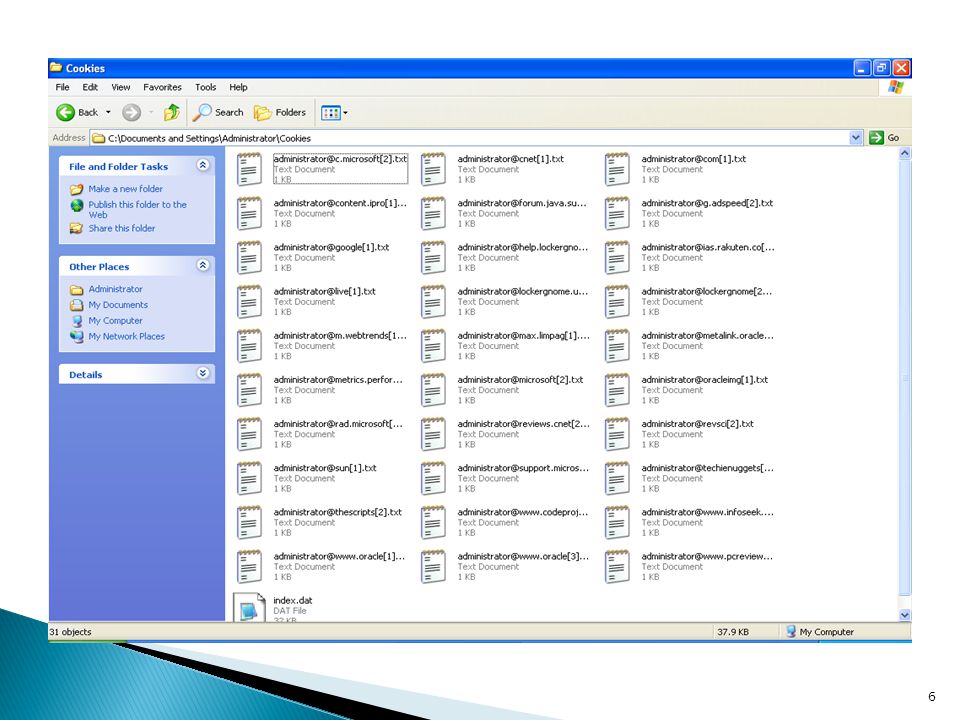Select the administrator@google[1].txt file icon
This screenshot has height=720, width=960.
tap(249, 257)
